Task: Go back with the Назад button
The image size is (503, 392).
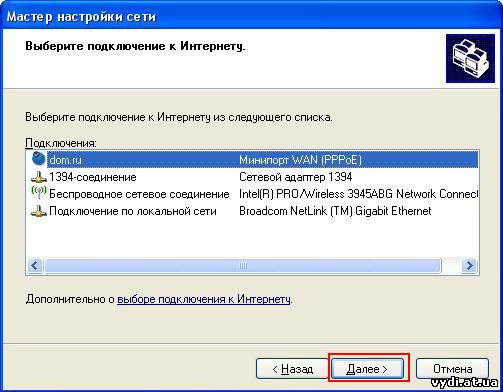Action: point(292,369)
